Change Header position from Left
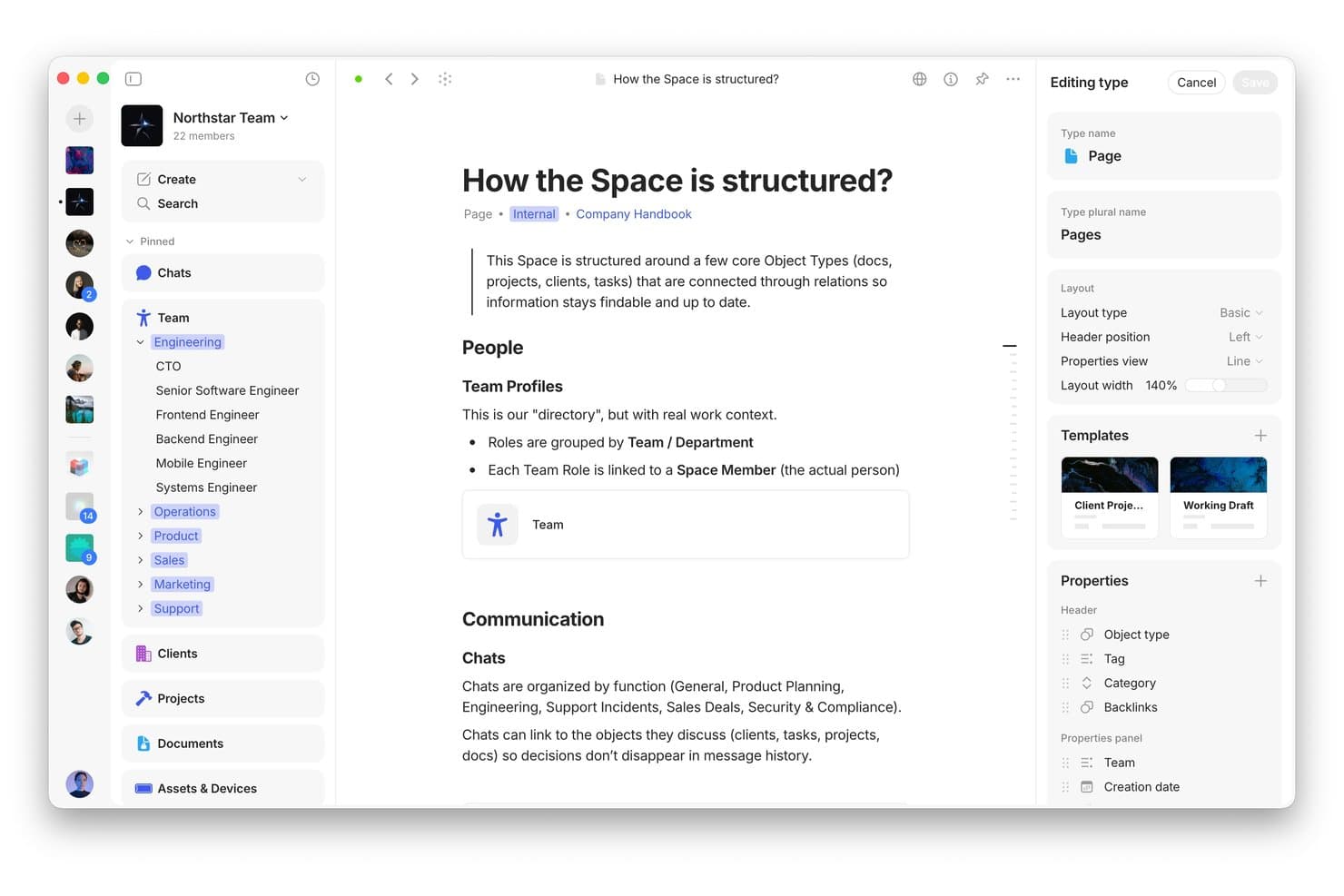The width and height of the screenshot is (1344, 896). (x=1246, y=337)
